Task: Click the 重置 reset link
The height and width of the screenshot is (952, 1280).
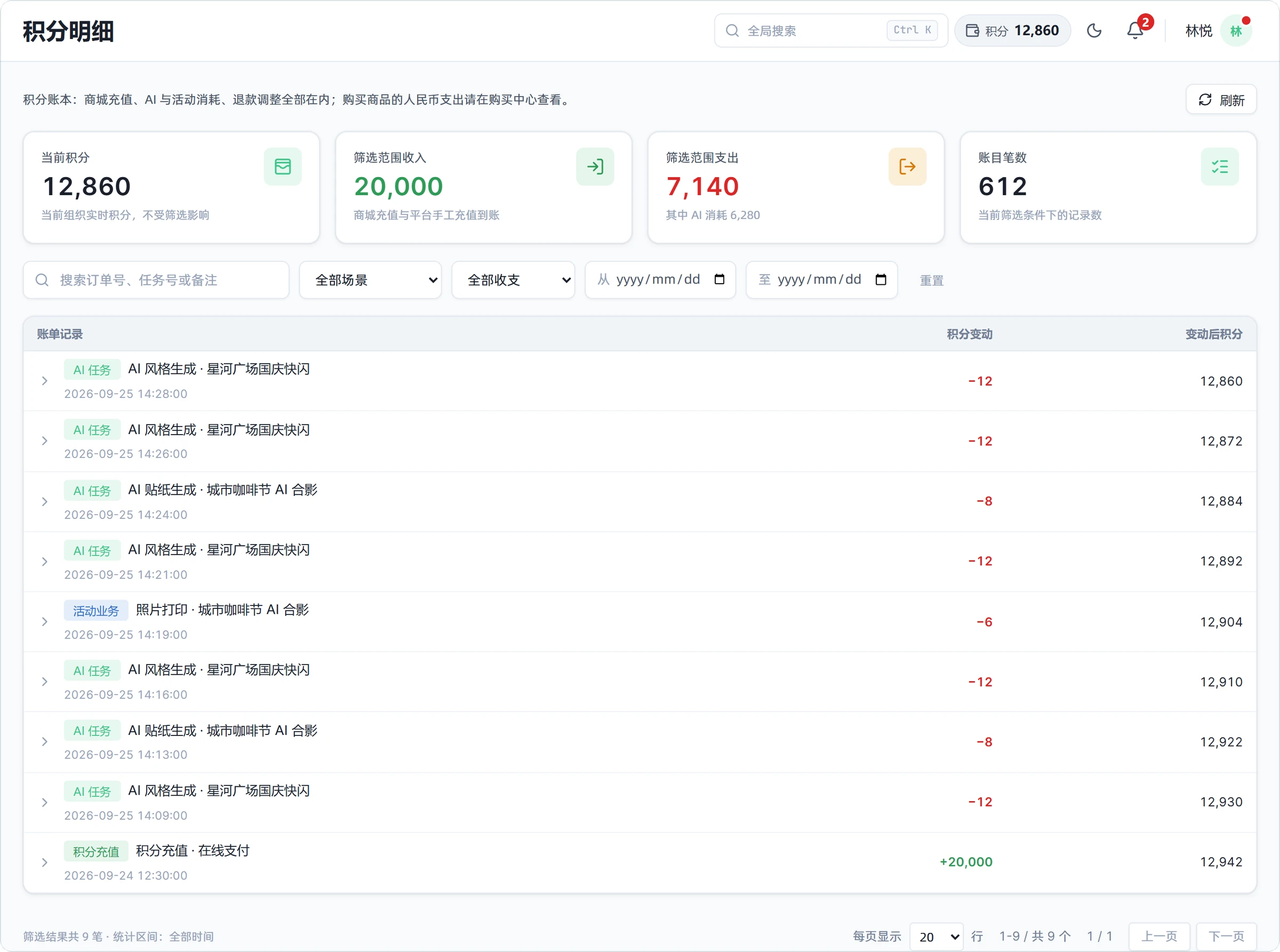Action: [x=931, y=281]
